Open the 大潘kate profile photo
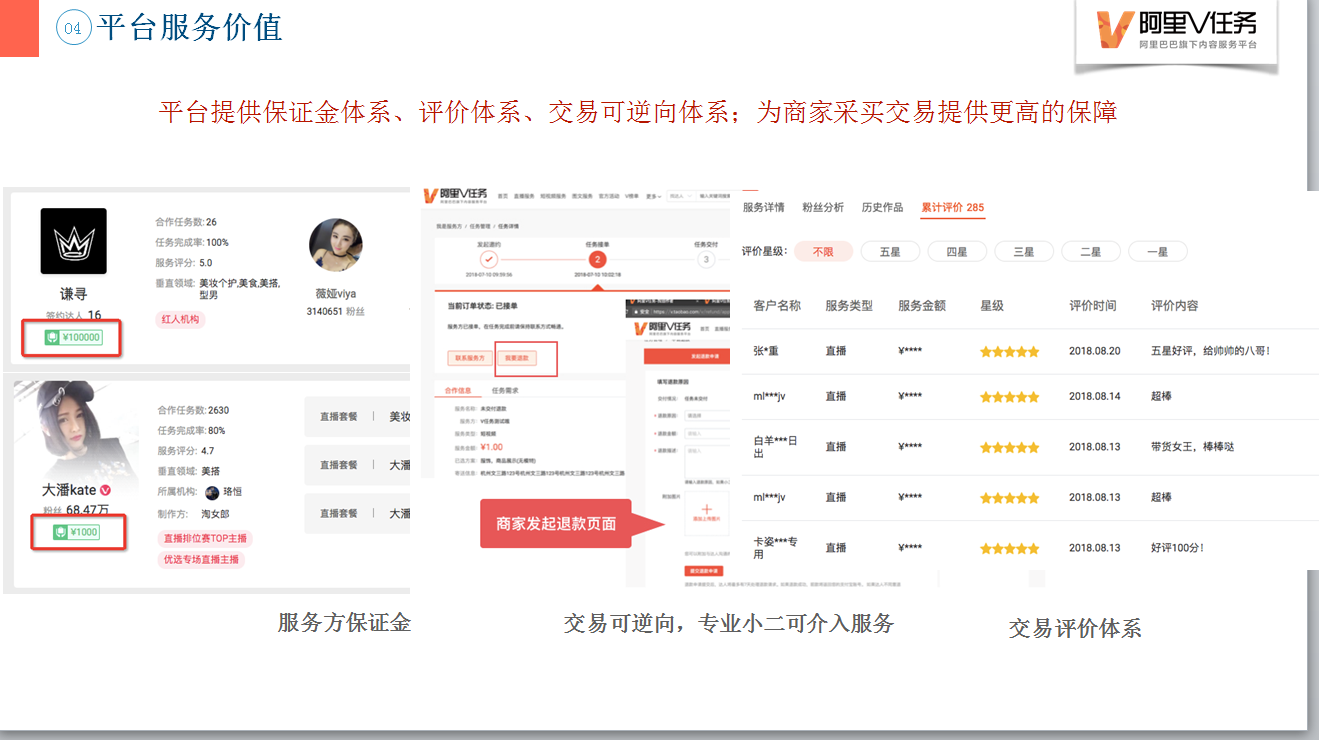The height and width of the screenshot is (740, 1319). click(75, 430)
